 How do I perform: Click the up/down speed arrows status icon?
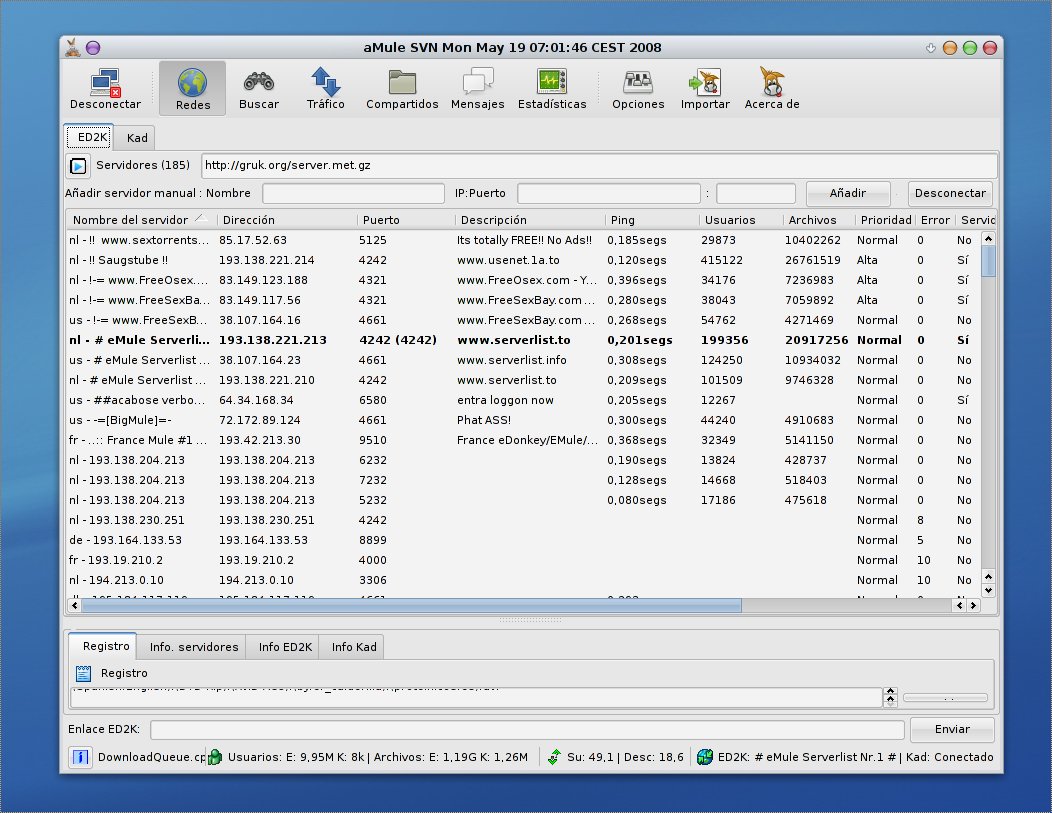tap(554, 757)
